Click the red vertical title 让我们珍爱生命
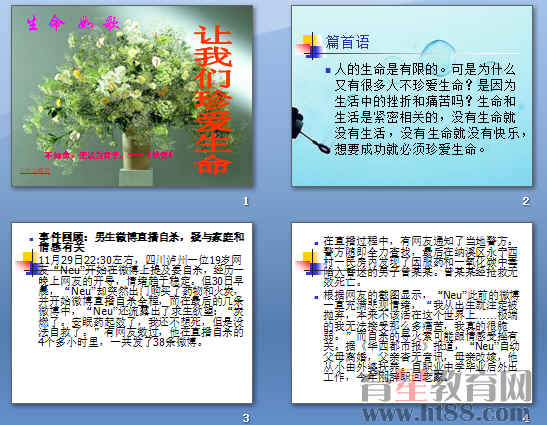This screenshot has width=547, height=425. pos(213,100)
